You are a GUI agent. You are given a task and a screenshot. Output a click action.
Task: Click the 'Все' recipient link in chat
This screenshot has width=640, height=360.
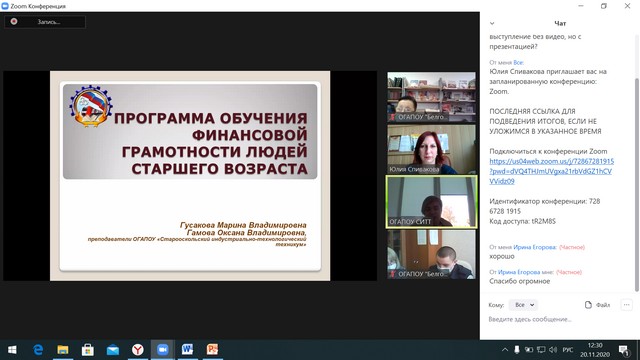click(x=518, y=62)
